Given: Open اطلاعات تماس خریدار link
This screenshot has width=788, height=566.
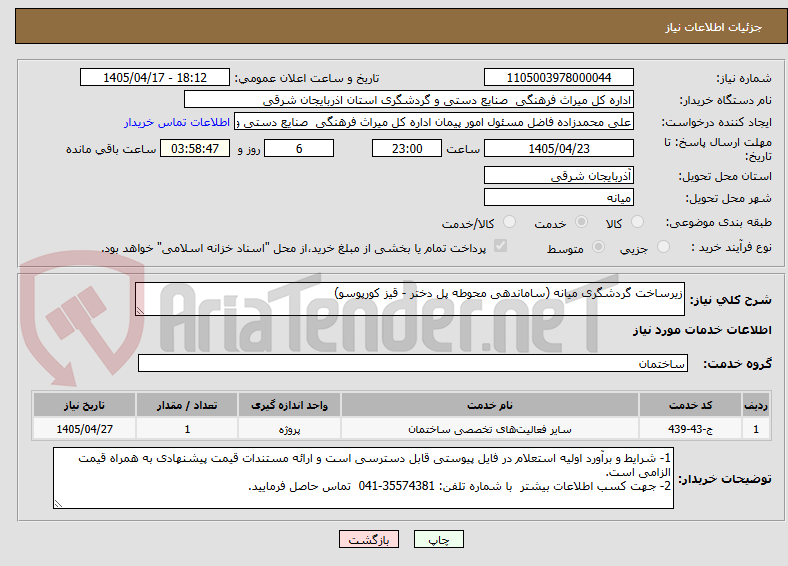Looking at the screenshot, I should pyautogui.click(x=177, y=122).
